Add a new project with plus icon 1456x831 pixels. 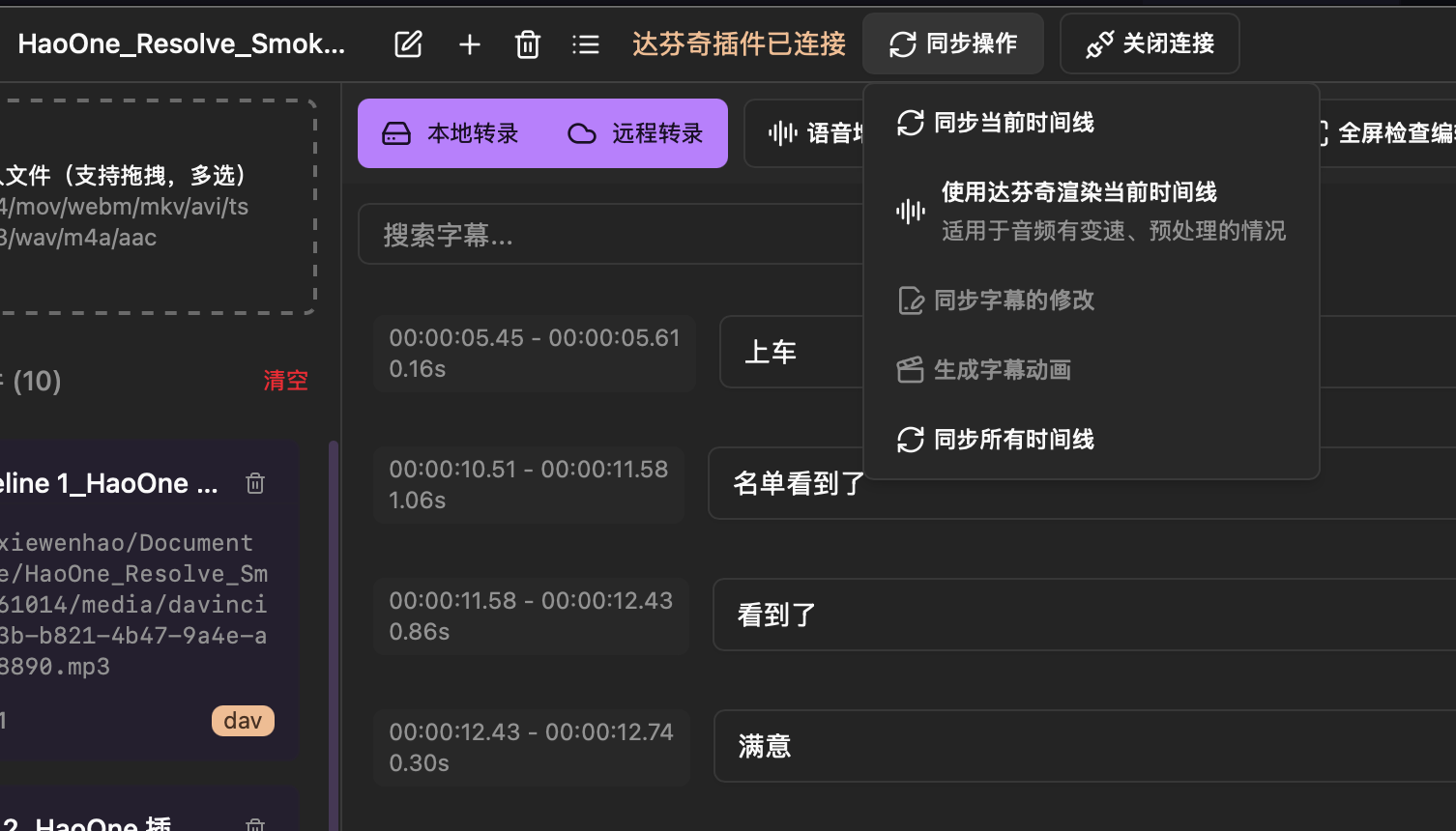point(470,44)
